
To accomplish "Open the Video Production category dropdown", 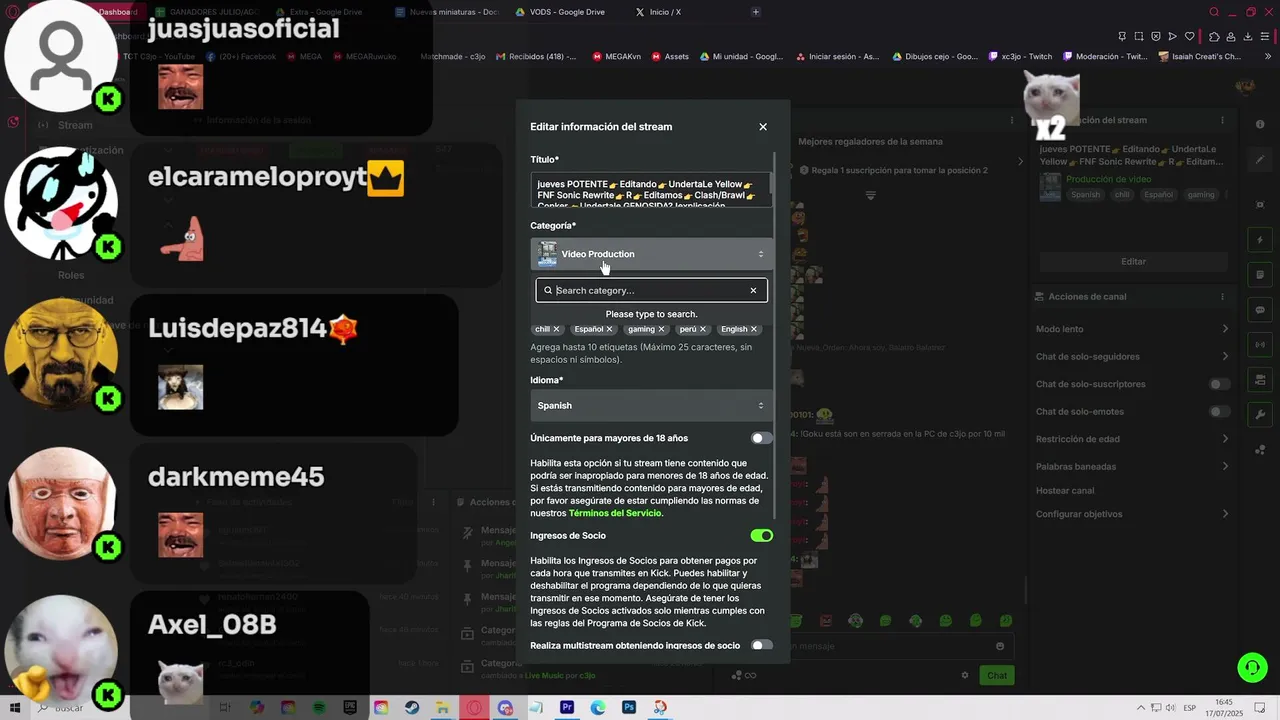I will pos(652,254).
